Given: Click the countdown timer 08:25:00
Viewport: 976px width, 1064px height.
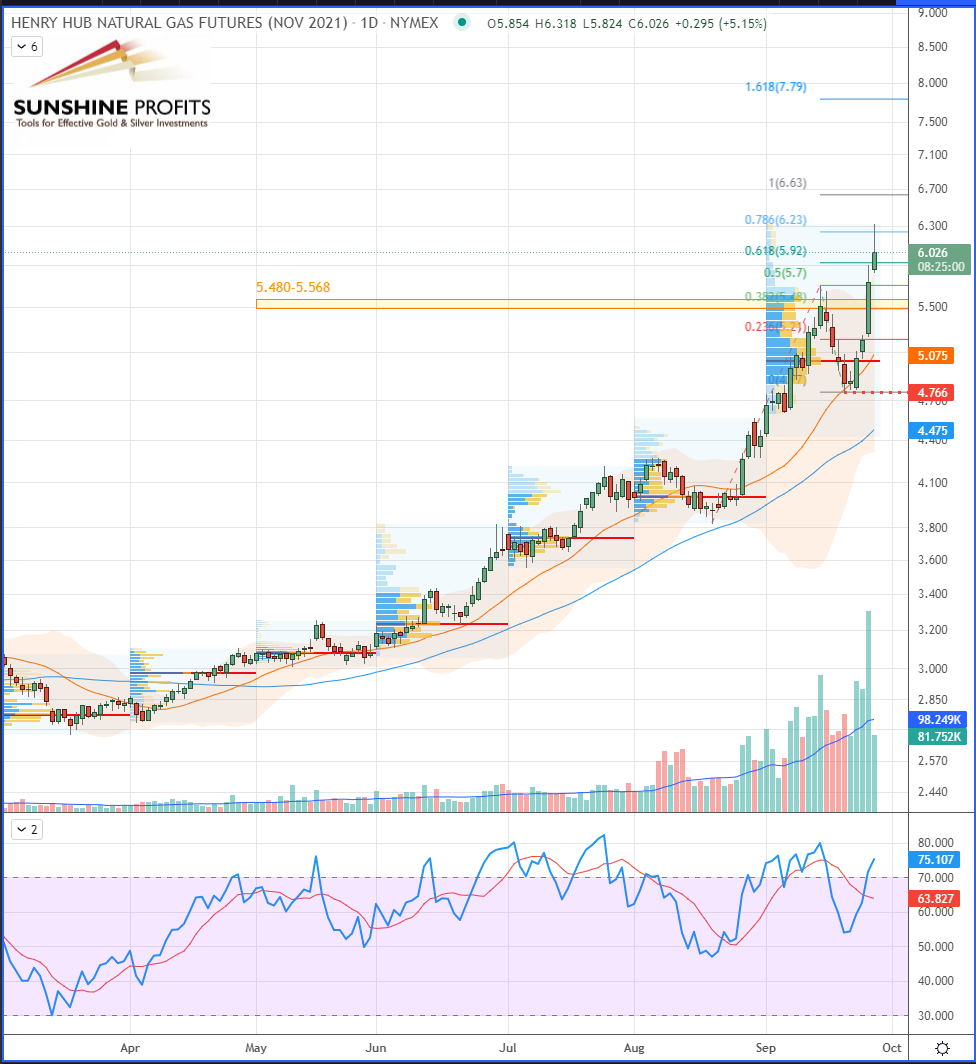Looking at the screenshot, I should (941, 267).
